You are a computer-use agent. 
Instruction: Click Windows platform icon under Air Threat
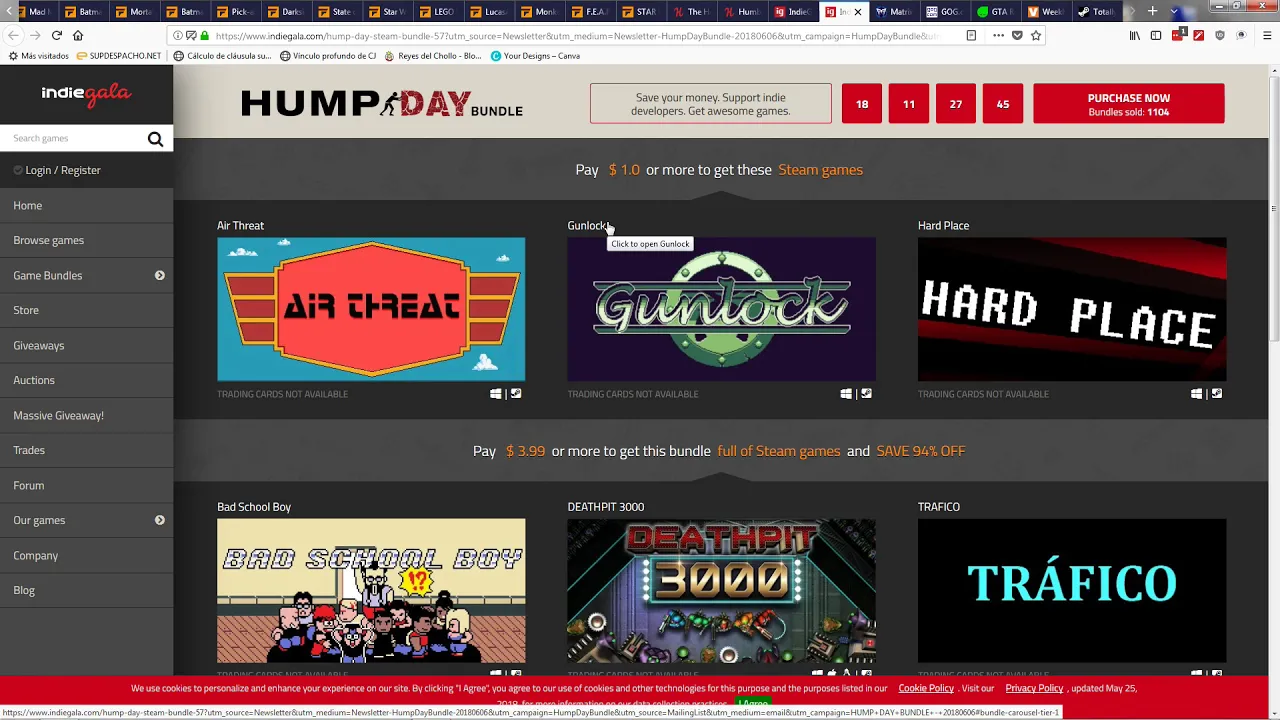(x=495, y=394)
